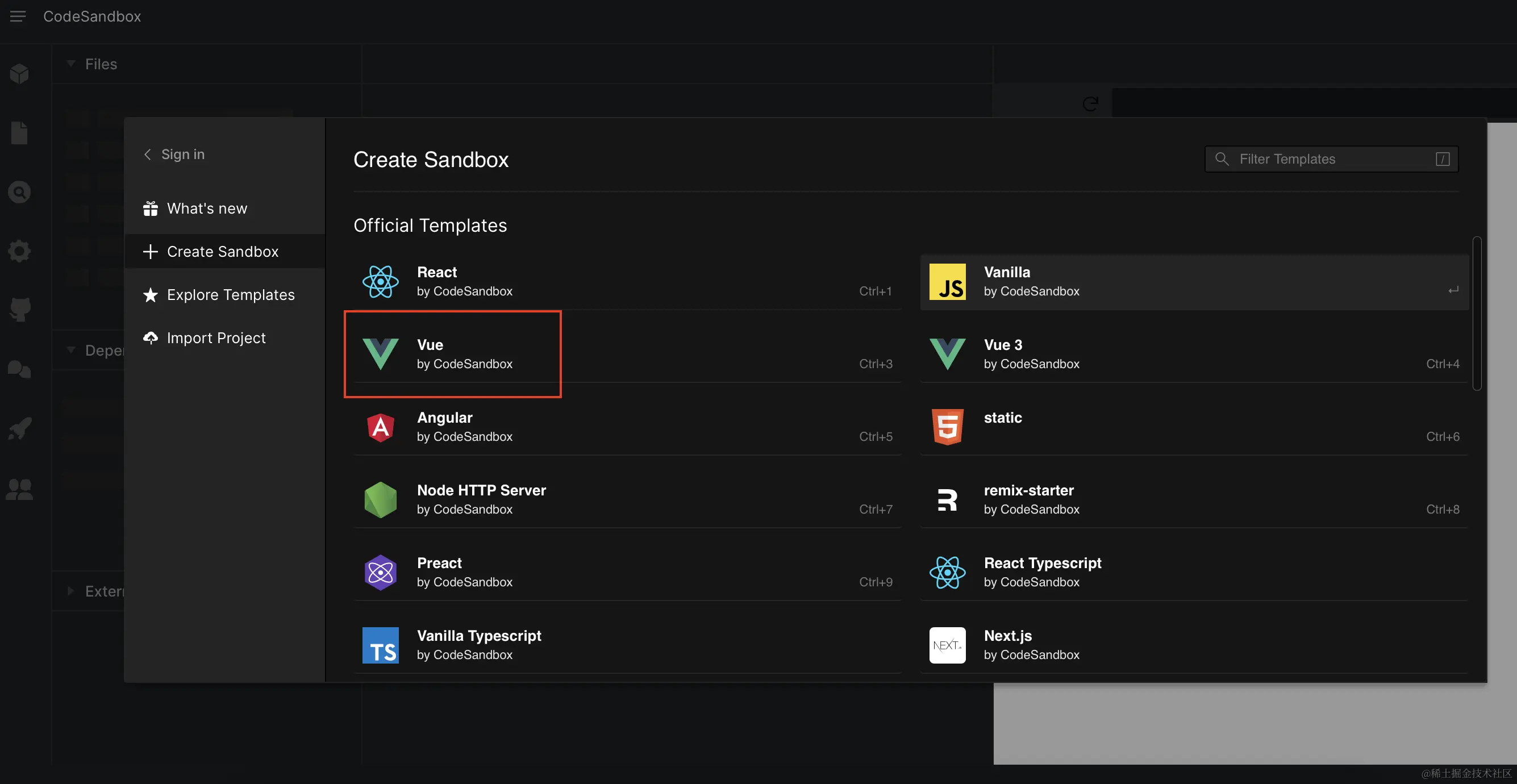
Task: Click the hamburger menu icon beside CodeSandbox
Action: 18,16
